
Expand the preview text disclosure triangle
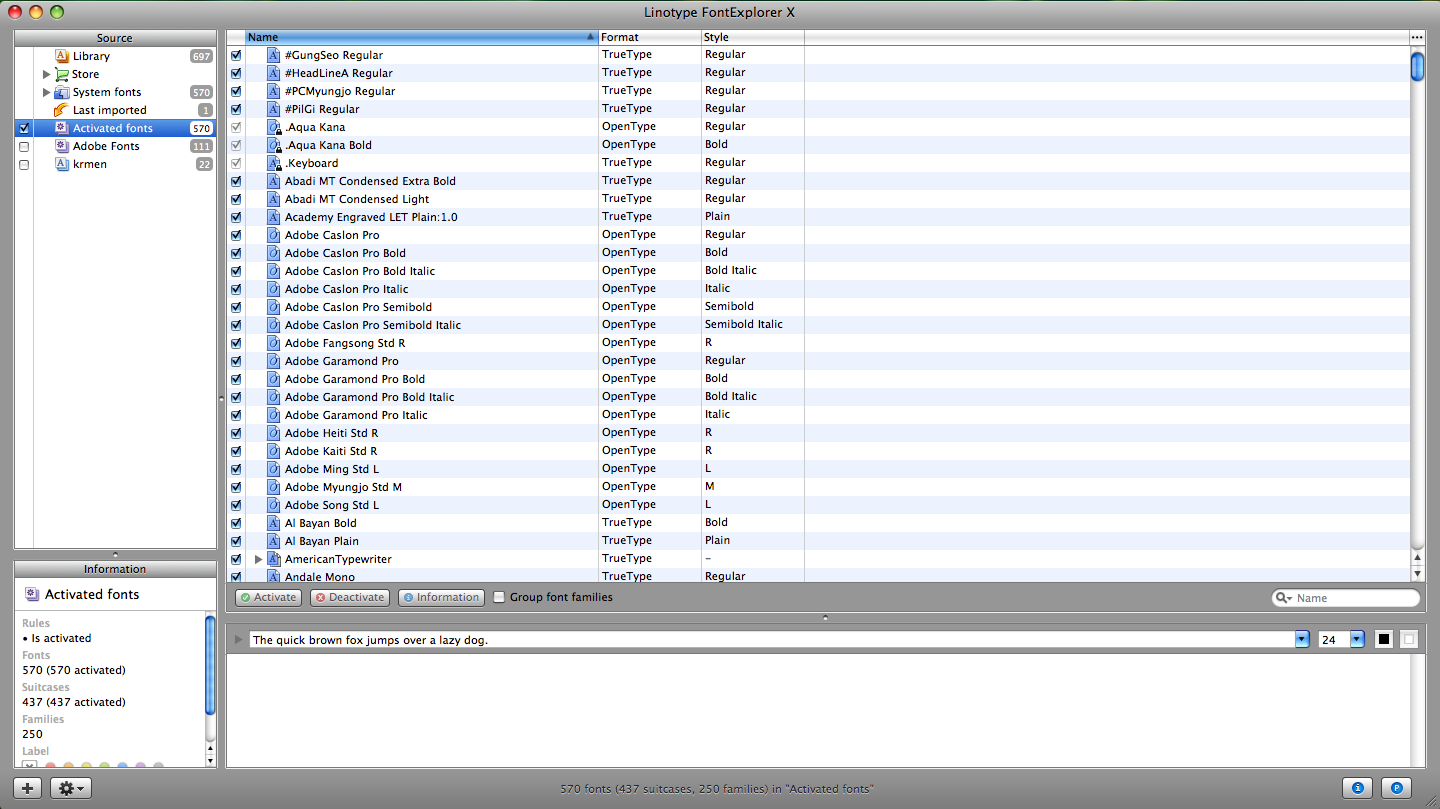pyautogui.click(x=238, y=639)
